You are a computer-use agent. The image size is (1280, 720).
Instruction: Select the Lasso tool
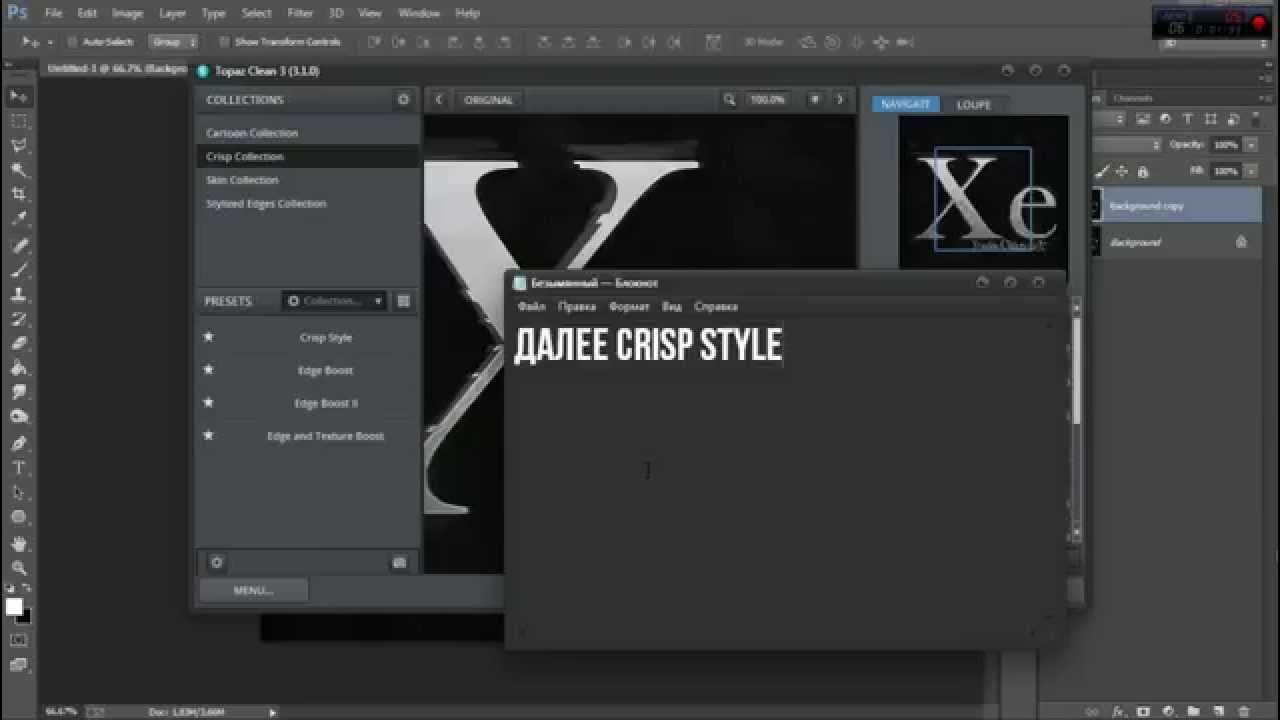[x=19, y=146]
